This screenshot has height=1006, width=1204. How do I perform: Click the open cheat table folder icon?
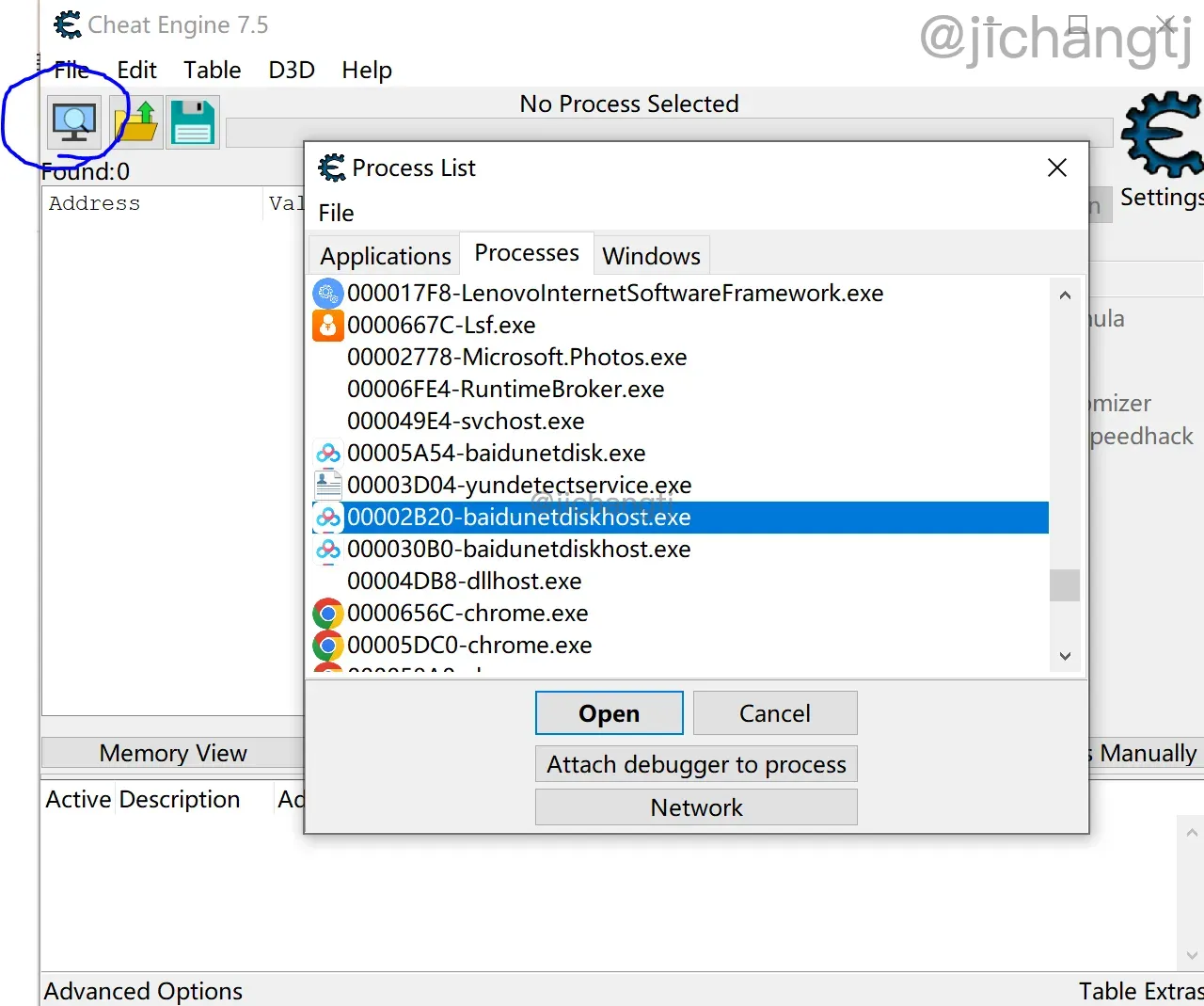(135, 121)
